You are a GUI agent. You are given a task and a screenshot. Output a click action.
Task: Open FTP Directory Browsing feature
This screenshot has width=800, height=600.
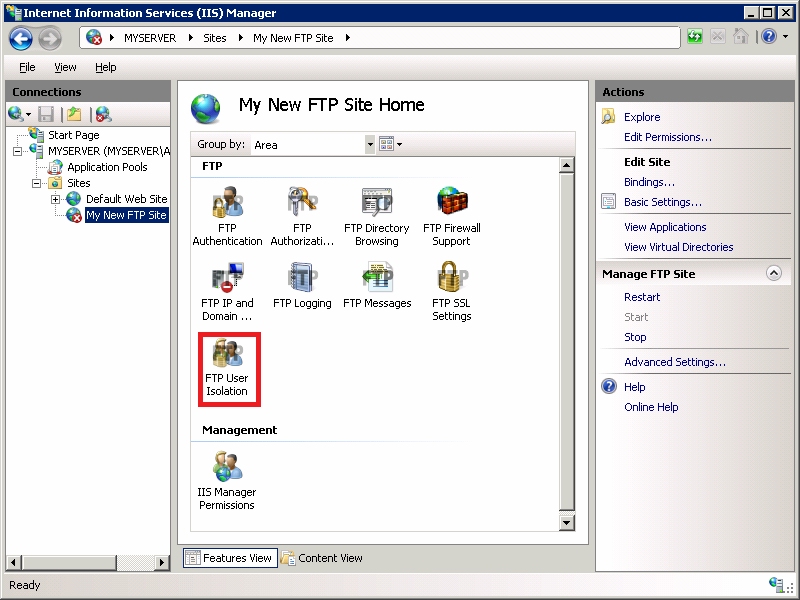point(377,216)
